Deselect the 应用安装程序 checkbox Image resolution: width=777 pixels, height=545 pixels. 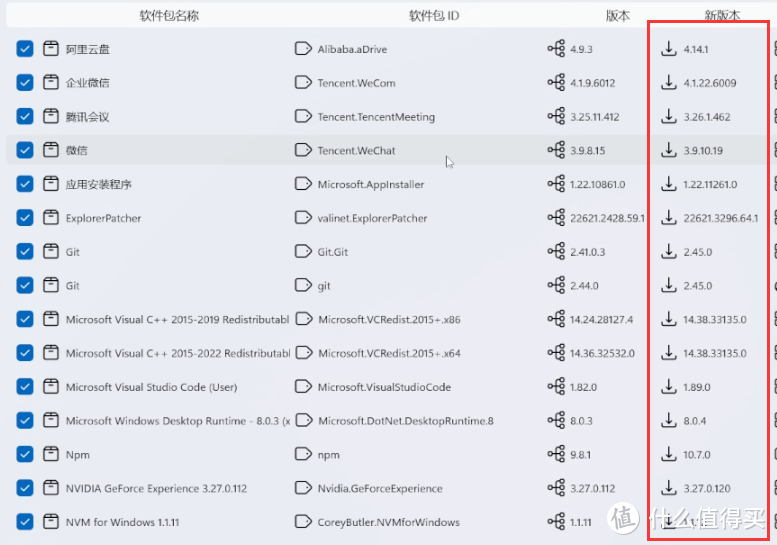click(x=25, y=184)
